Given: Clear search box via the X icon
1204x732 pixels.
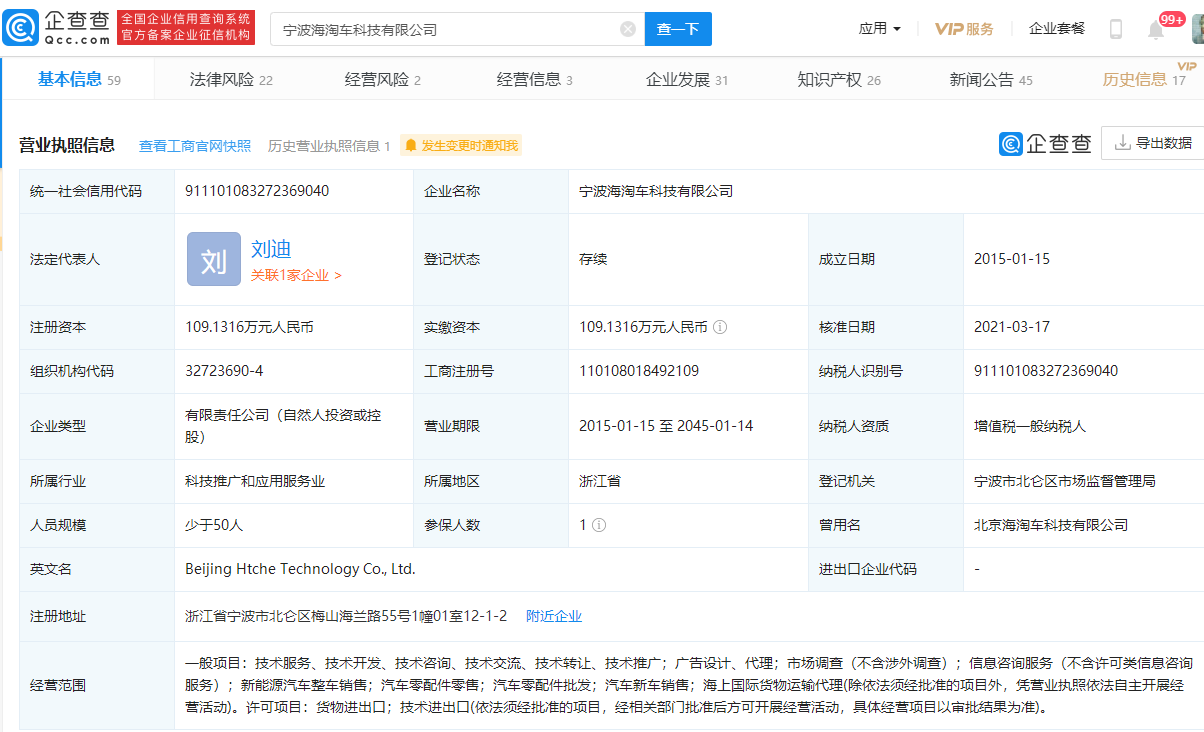Looking at the screenshot, I should [628, 28].
